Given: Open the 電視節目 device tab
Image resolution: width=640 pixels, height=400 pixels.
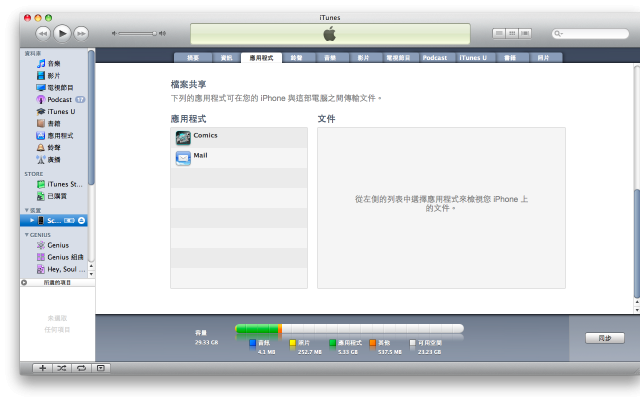Looking at the screenshot, I should [x=398, y=58].
